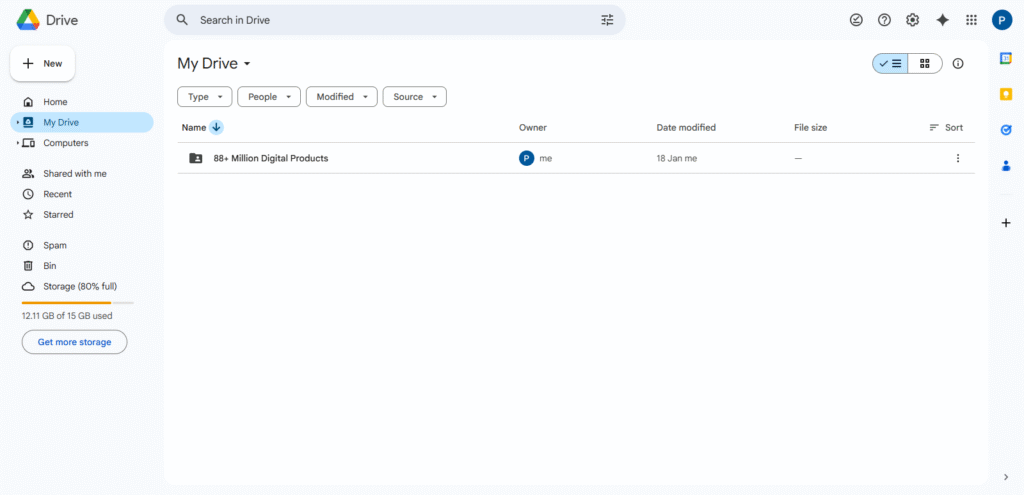Open the Starred section
Viewport: 1024px width, 495px height.
tap(58, 215)
